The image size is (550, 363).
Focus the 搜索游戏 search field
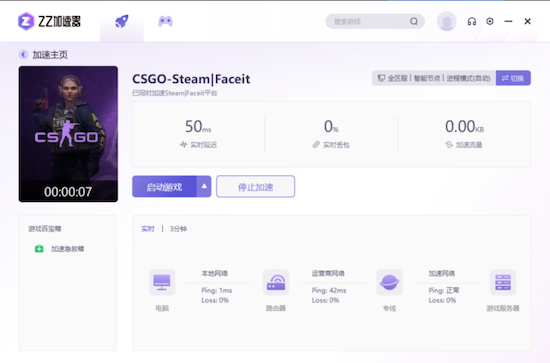[375, 21]
